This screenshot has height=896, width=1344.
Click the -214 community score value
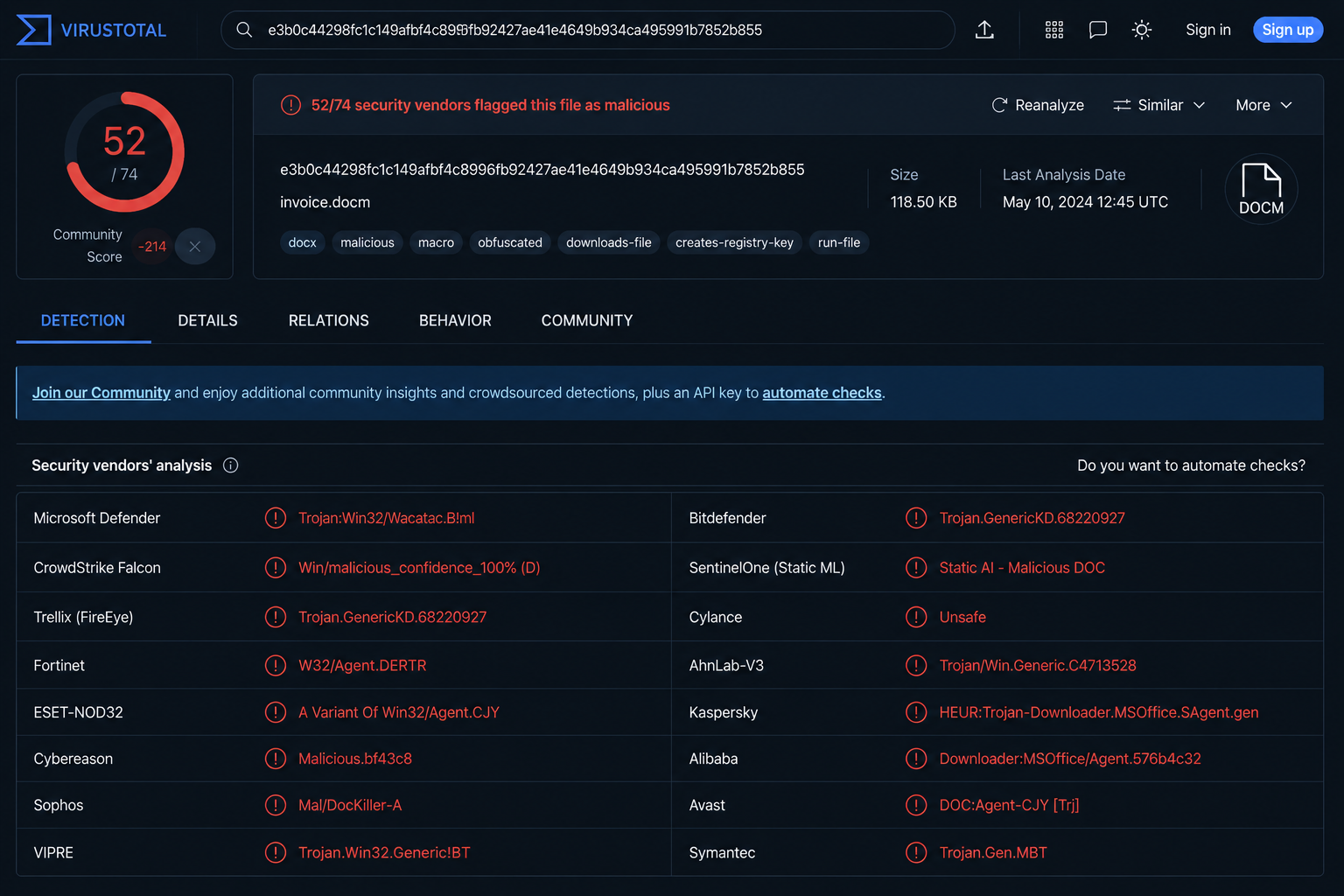(x=152, y=247)
